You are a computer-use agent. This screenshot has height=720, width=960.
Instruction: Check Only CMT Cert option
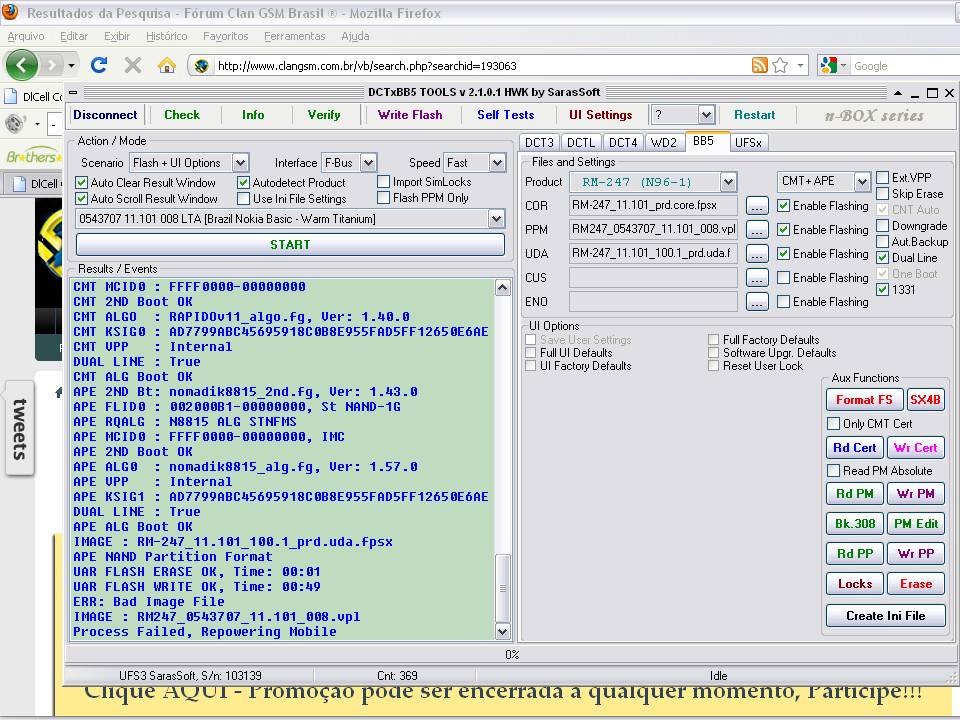coord(833,424)
